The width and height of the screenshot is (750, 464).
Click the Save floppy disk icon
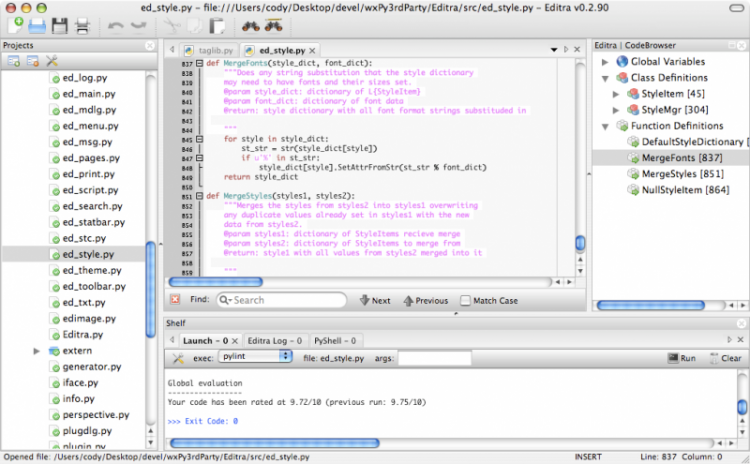59,26
